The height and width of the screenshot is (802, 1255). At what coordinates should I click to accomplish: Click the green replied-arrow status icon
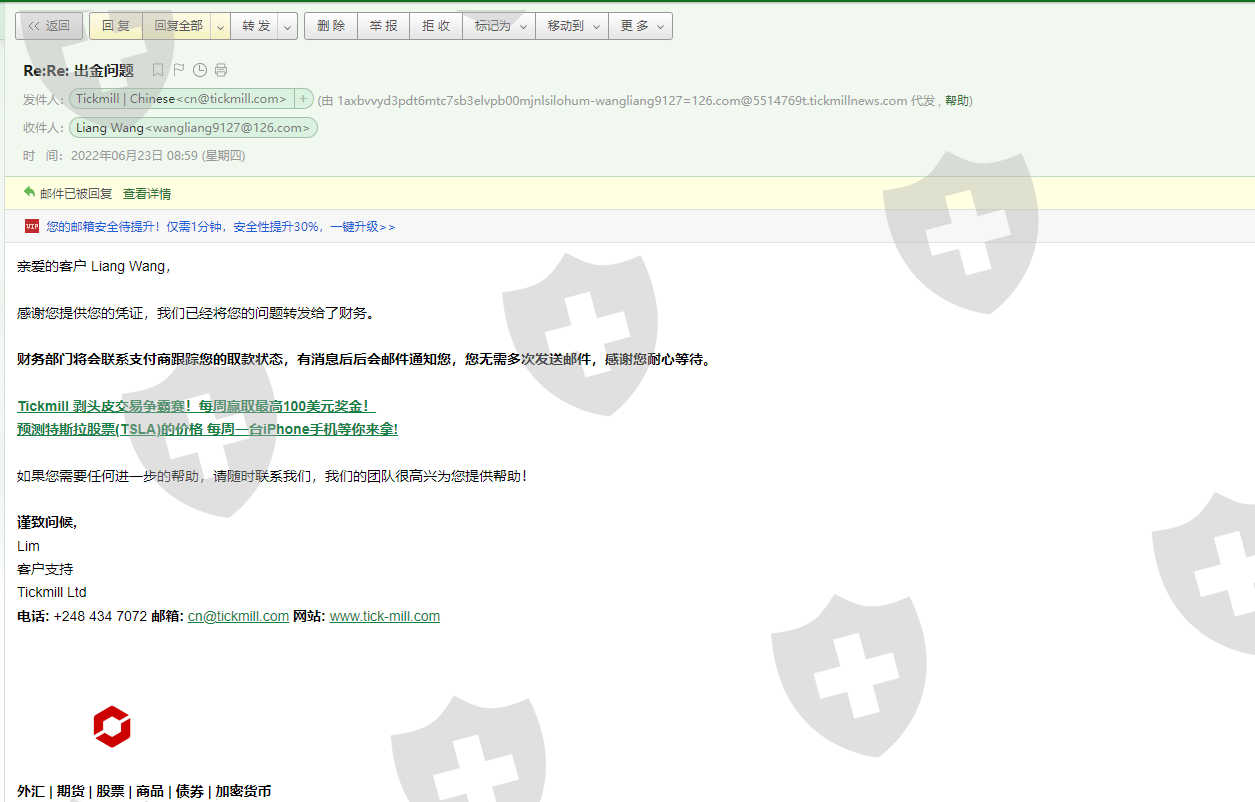29,192
